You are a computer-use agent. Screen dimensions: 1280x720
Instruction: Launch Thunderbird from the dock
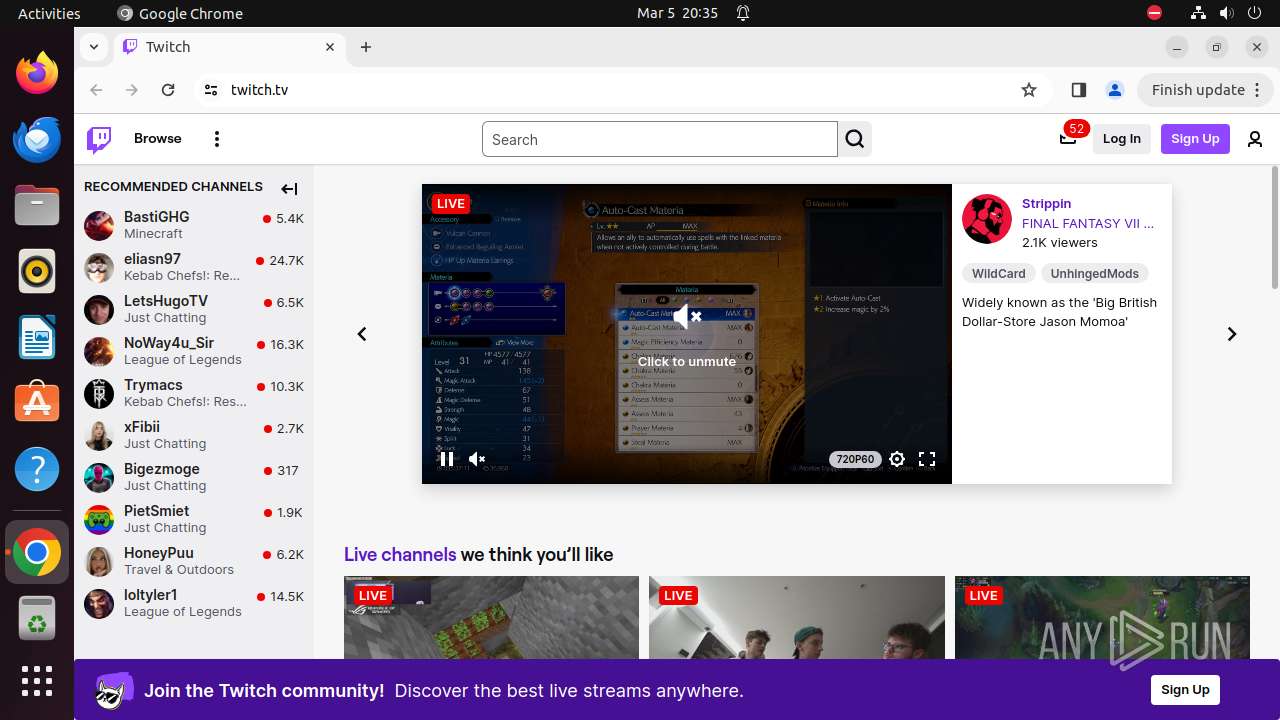point(37,139)
